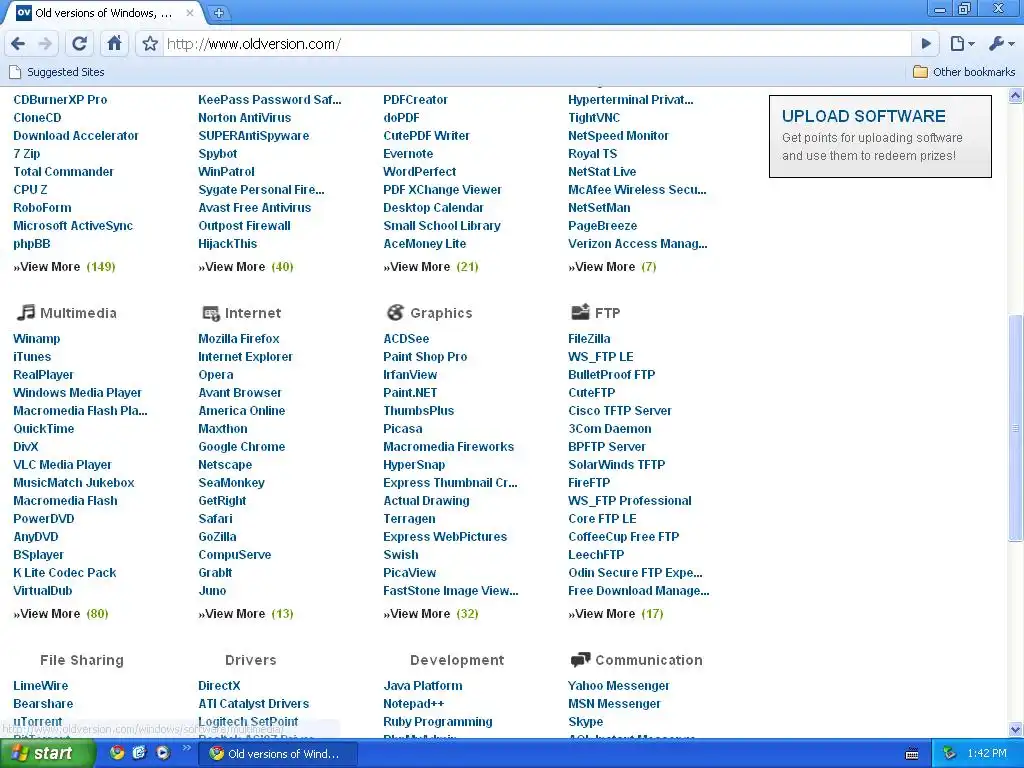Screen dimensions: 1024x768
Task: Click the Multimedia music note icon
Action: [25, 312]
